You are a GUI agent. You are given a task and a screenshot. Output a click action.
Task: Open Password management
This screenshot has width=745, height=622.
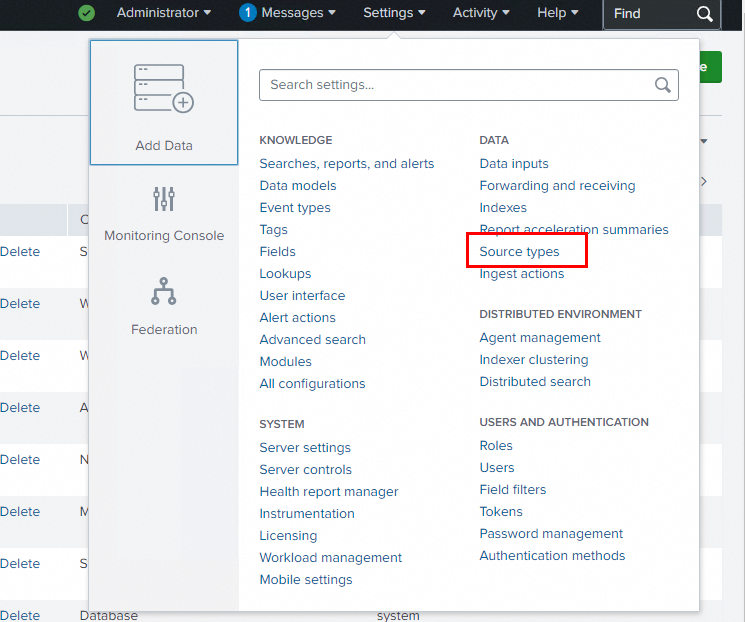coord(551,534)
